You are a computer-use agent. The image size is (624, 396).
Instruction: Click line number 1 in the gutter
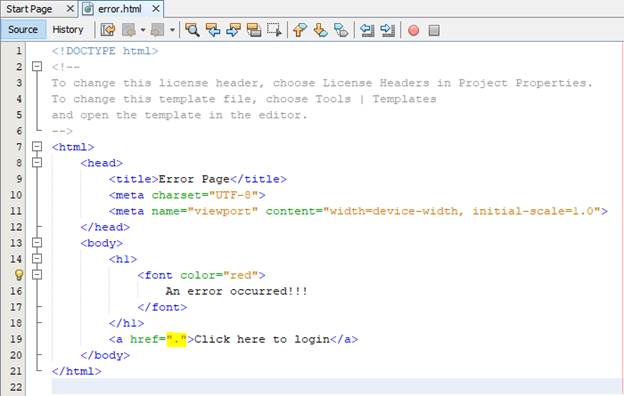19,51
